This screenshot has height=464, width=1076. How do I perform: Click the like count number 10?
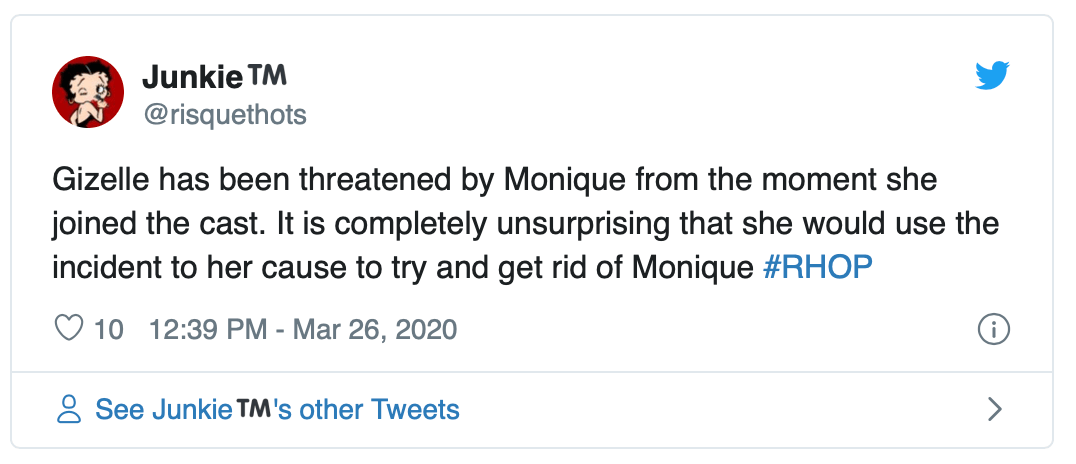click(x=109, y=329)
